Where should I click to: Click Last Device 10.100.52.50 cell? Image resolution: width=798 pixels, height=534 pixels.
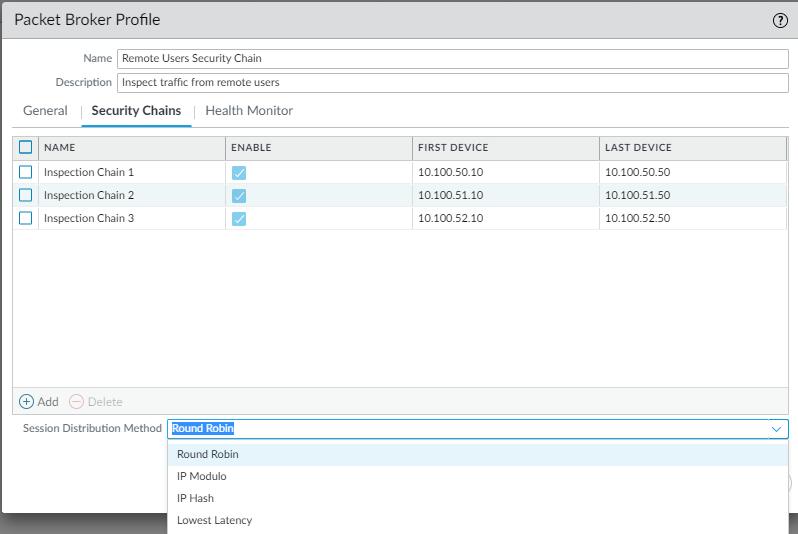click(638, 219)
